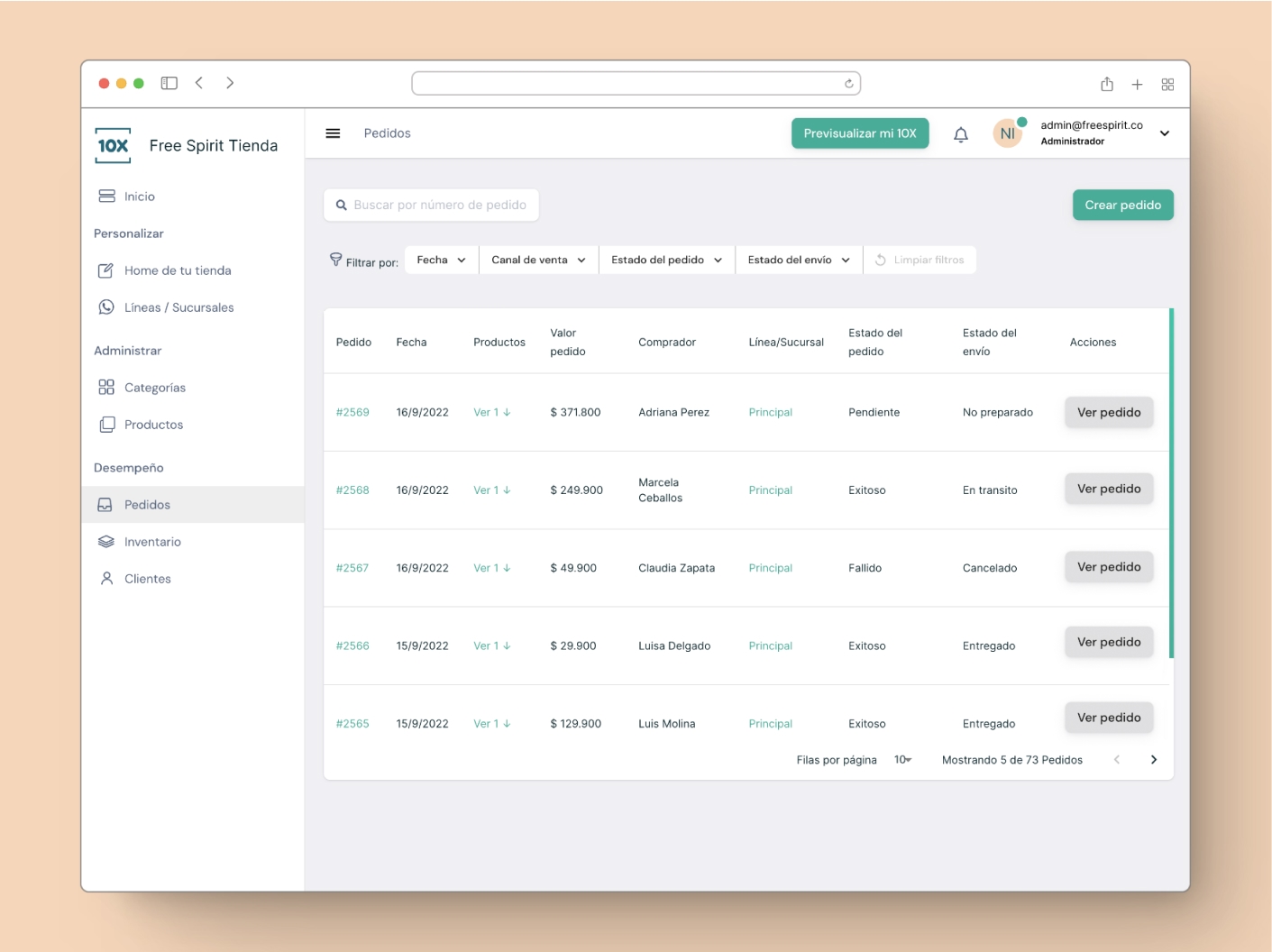This screenshot has height=952, width=1272.
Task: Expand the admin account chevron menu
Action: (x=1165, y=133)
